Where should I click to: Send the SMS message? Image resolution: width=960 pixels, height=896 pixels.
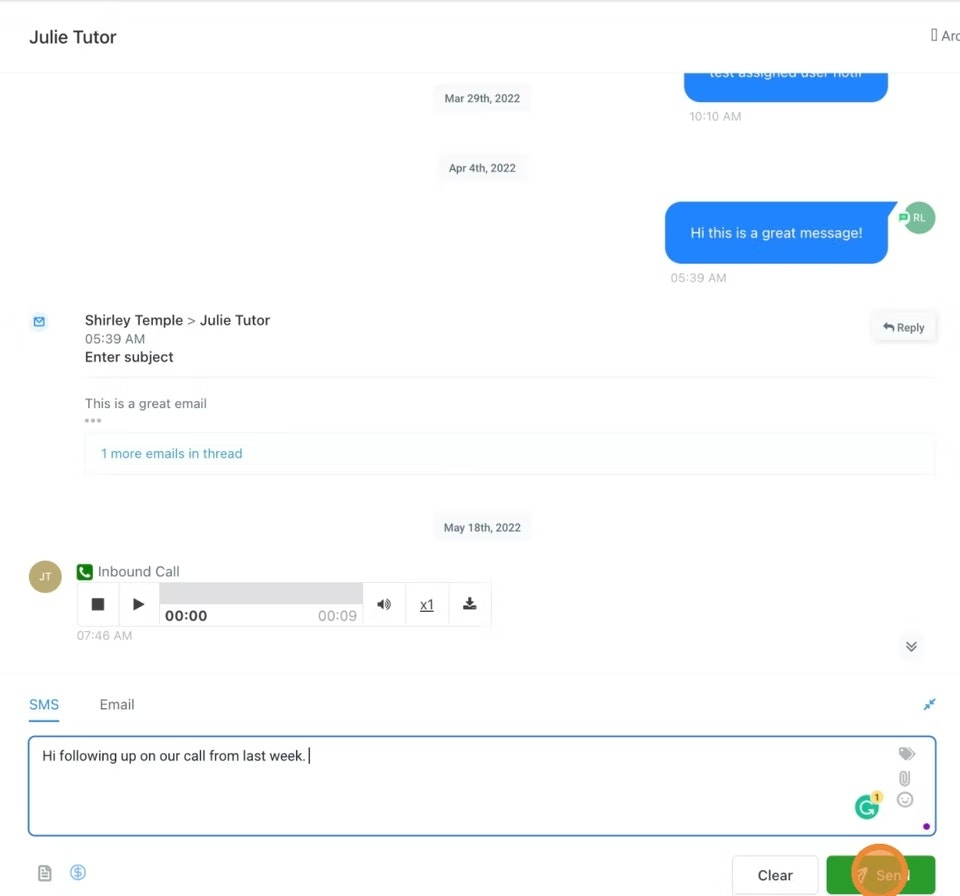(880, 875)
